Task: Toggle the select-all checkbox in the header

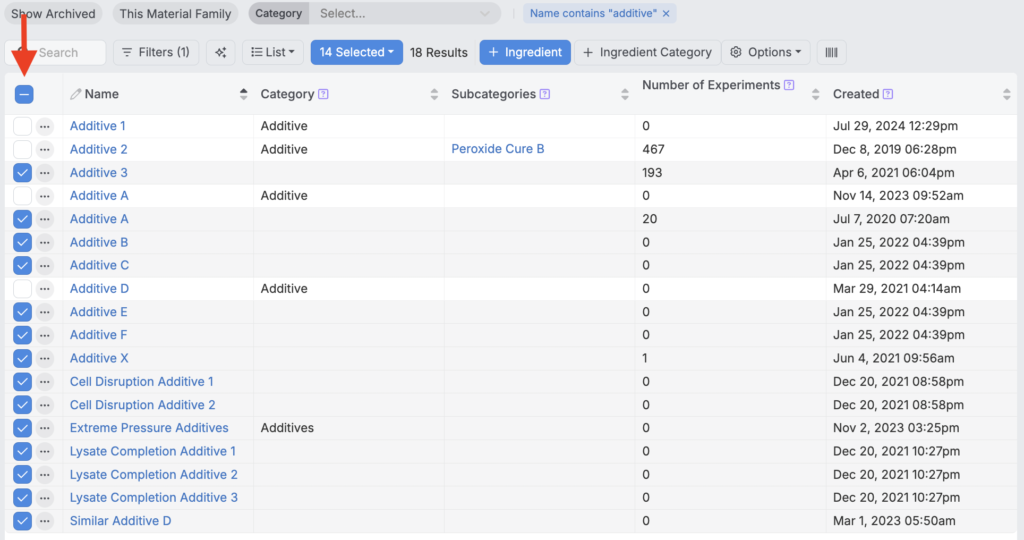Action: tap(23, 94)
